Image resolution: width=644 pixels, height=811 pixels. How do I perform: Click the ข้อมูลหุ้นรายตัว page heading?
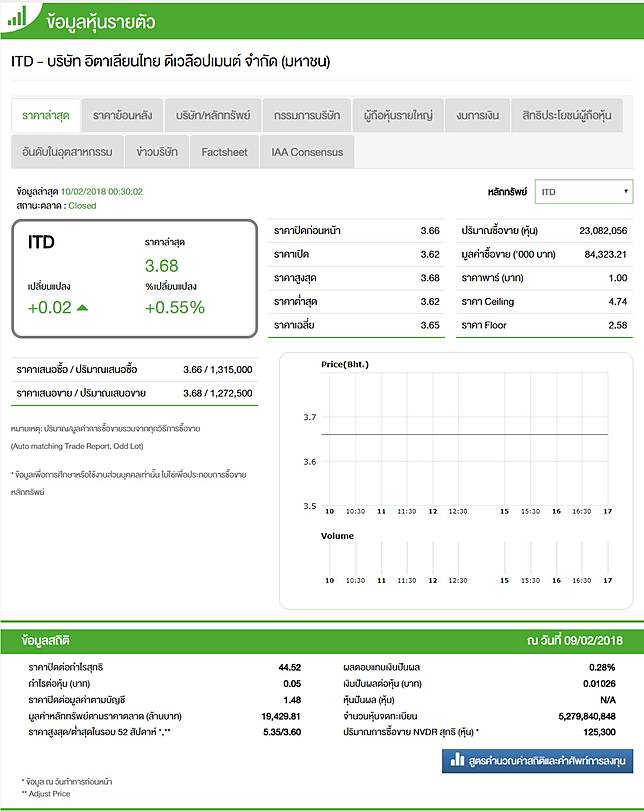100,22
